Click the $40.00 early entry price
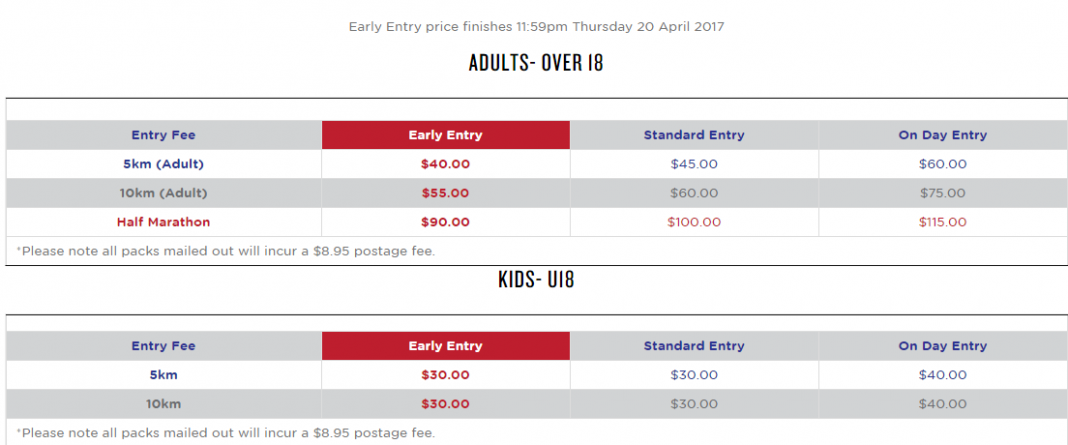Screen dimensions: 1068x445 [445, 164]
